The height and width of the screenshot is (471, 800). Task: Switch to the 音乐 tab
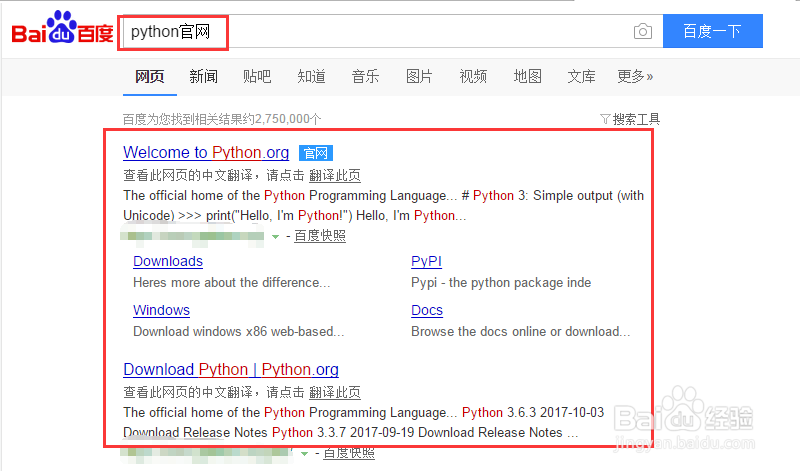point(365,77)
